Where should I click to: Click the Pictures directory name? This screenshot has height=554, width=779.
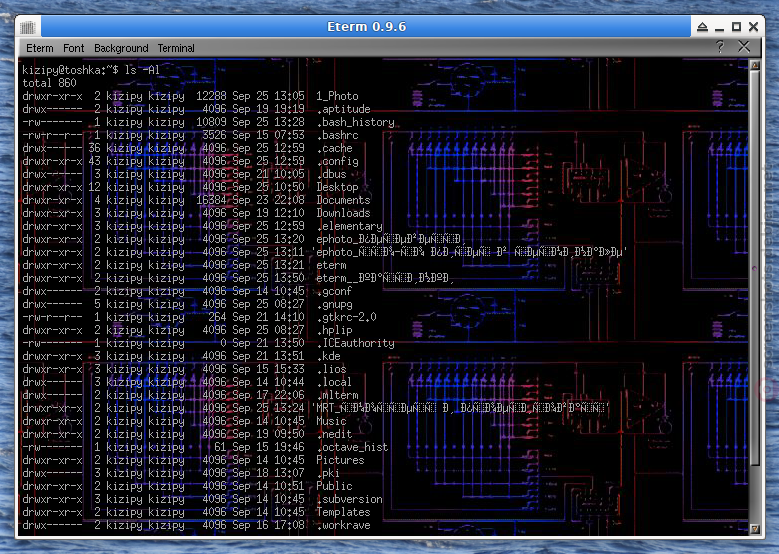pos(340,460)
